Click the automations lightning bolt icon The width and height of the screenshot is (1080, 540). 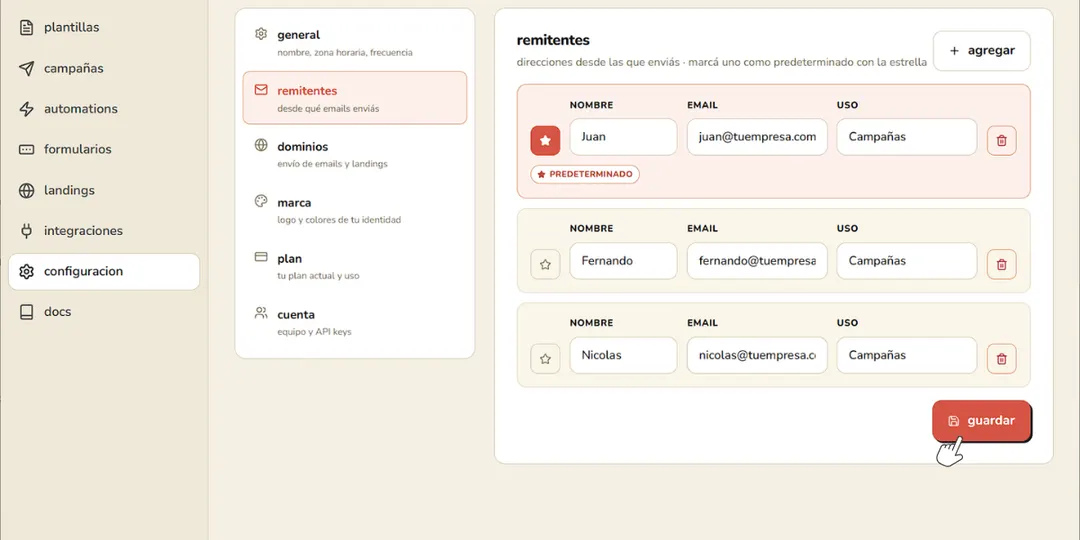[x=26, y=109]
